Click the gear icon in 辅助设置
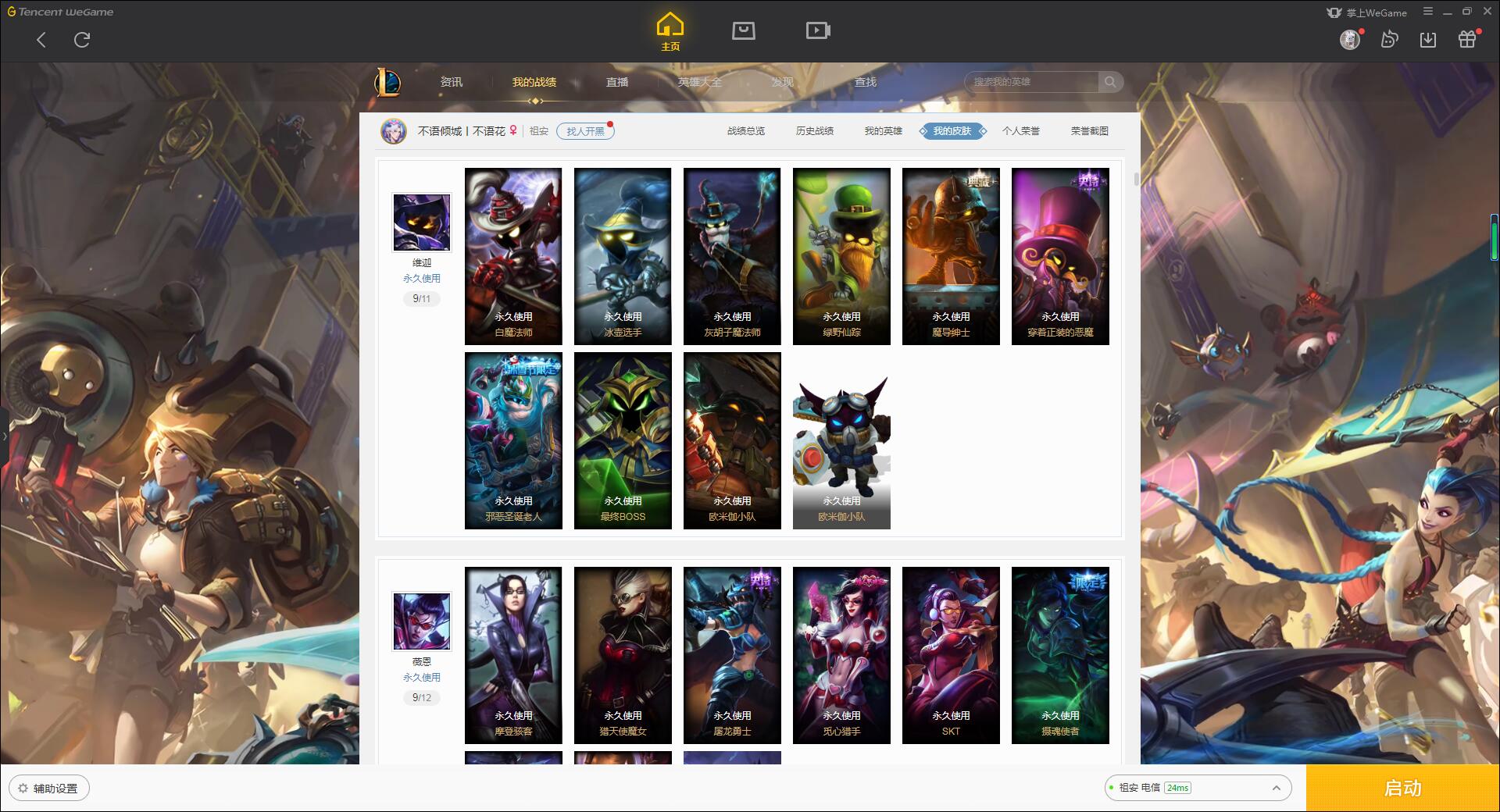 (x=23, y=789)
